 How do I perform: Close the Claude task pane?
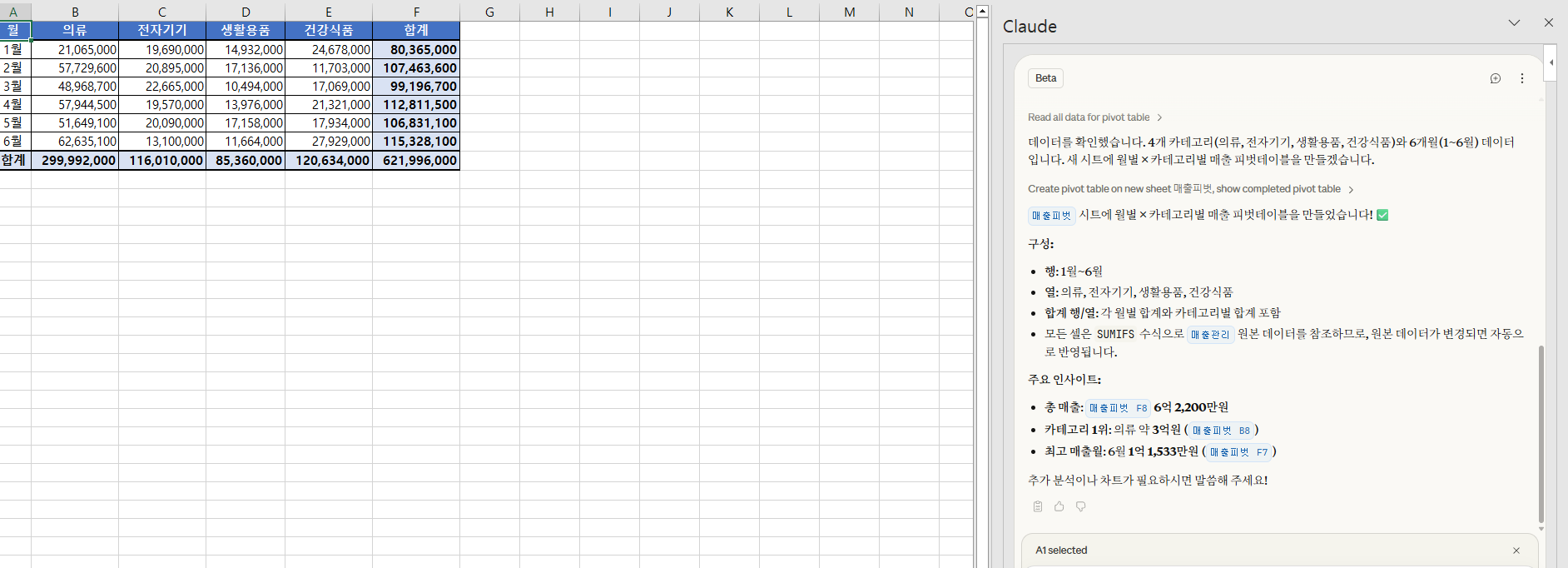click(x=1548, y=22)
